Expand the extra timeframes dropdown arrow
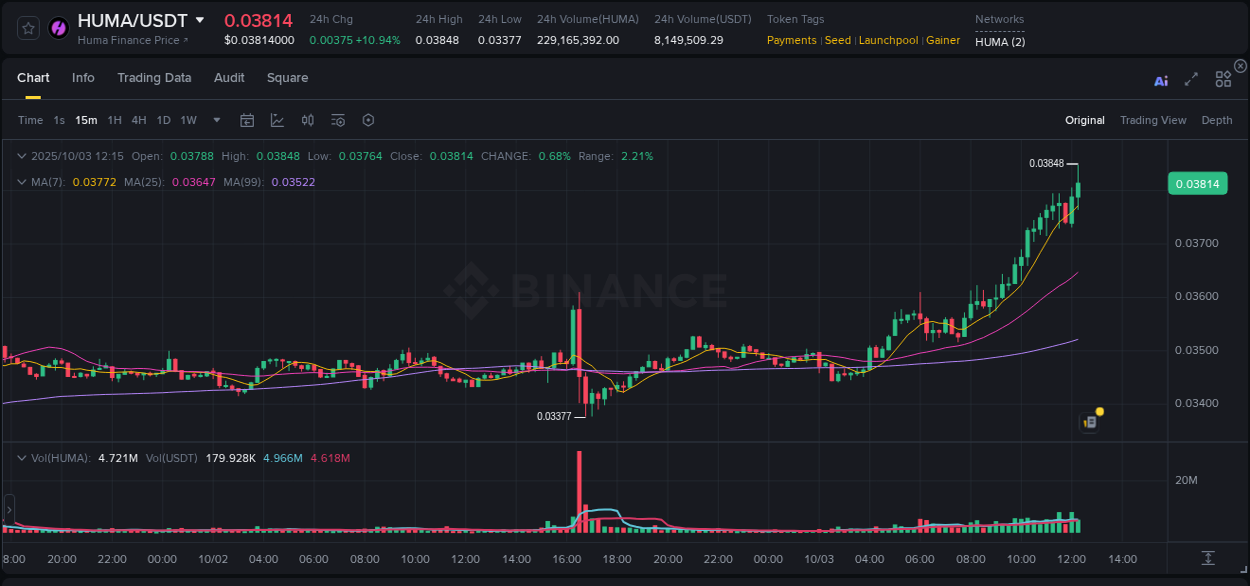 [x=215, y=120]
